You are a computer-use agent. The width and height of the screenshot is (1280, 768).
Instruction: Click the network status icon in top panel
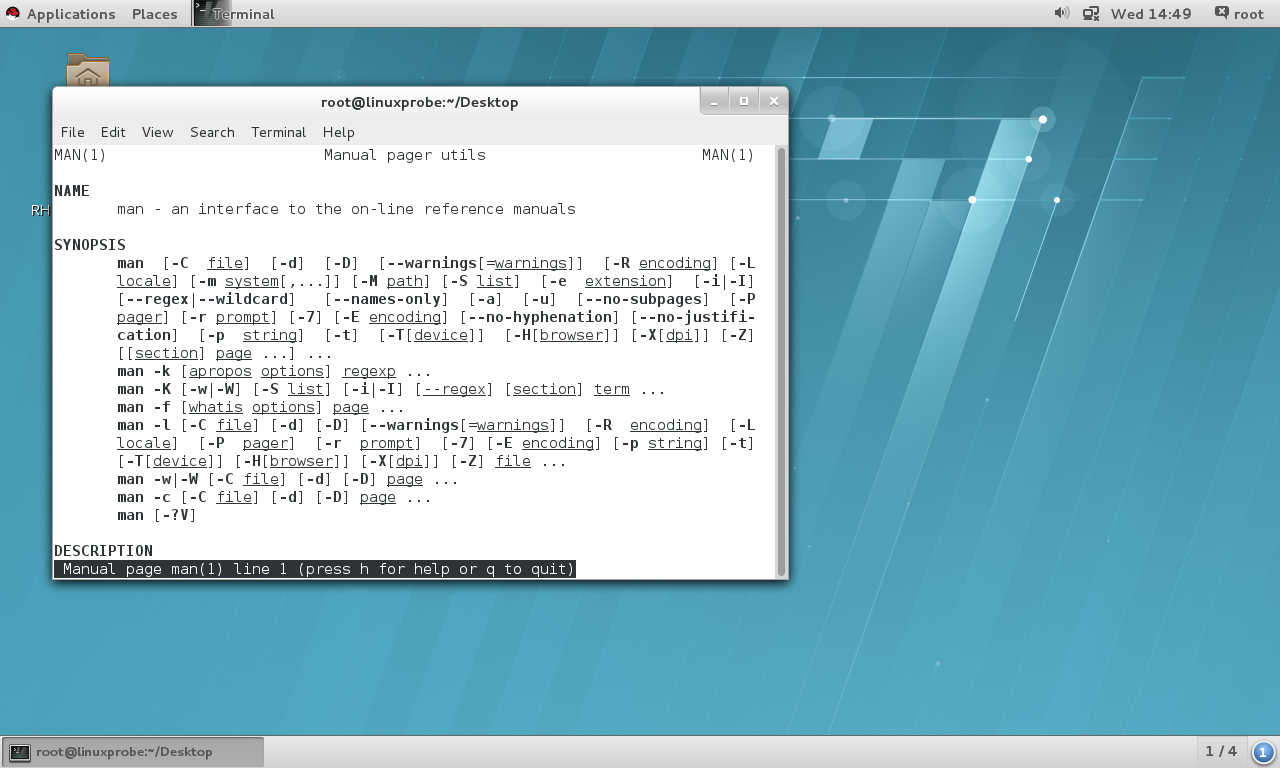click(1089, 14)
